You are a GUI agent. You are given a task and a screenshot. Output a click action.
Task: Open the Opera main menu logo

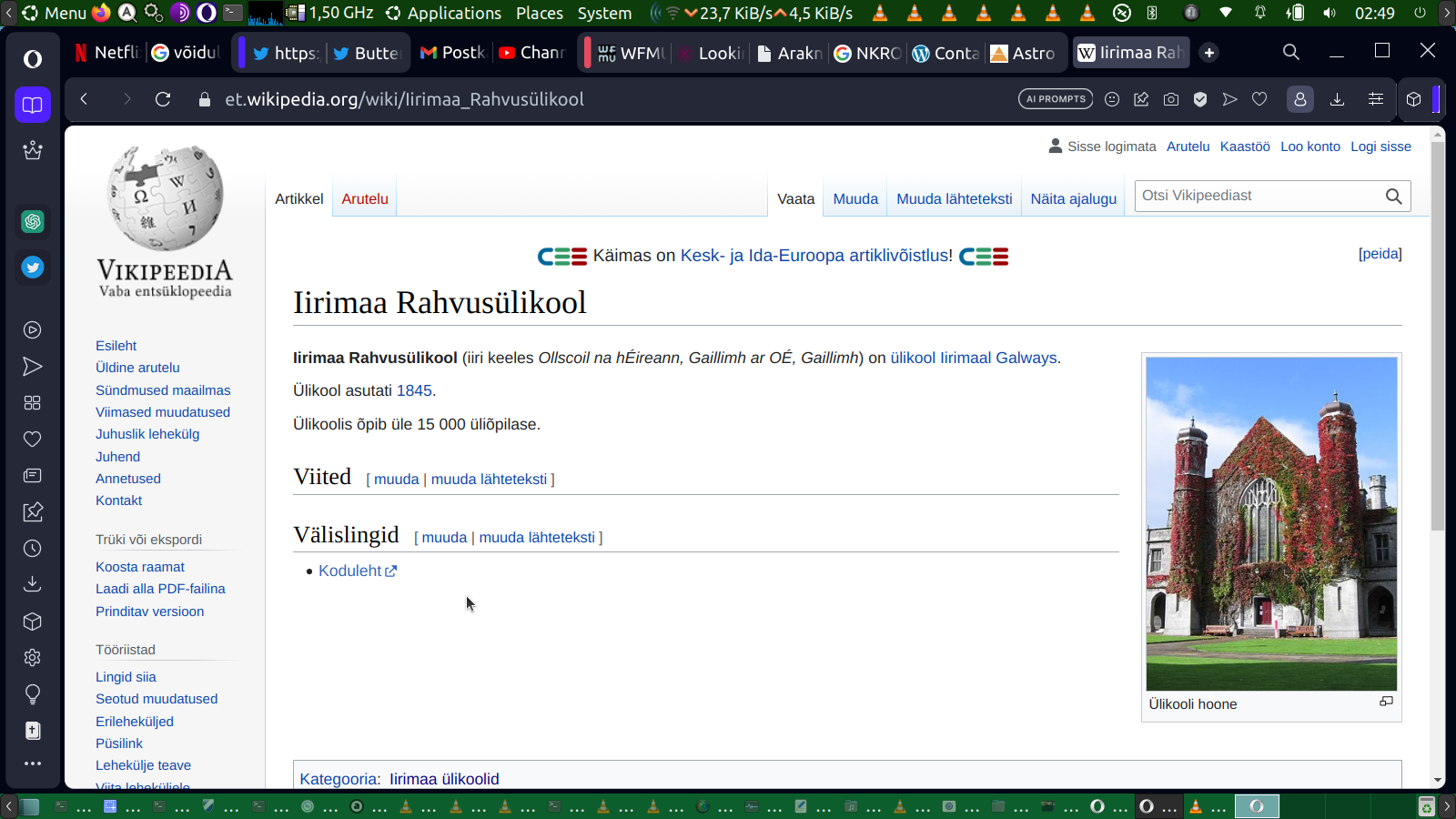(33, 59)
